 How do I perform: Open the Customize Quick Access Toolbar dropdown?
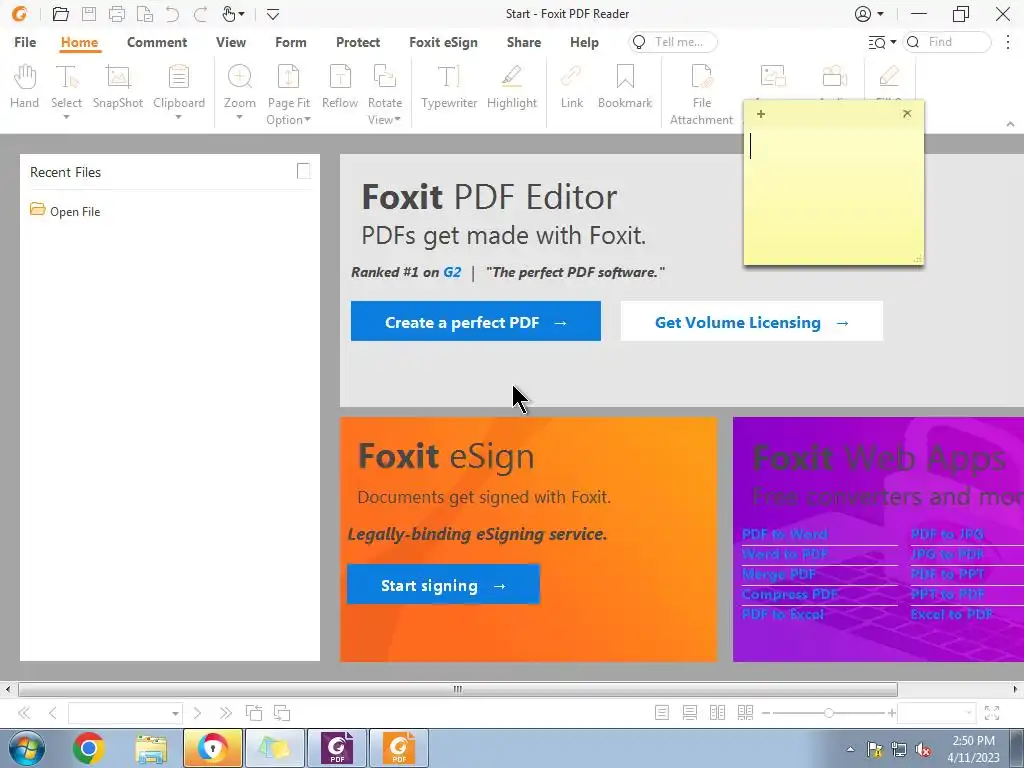(x=273, y=14)
